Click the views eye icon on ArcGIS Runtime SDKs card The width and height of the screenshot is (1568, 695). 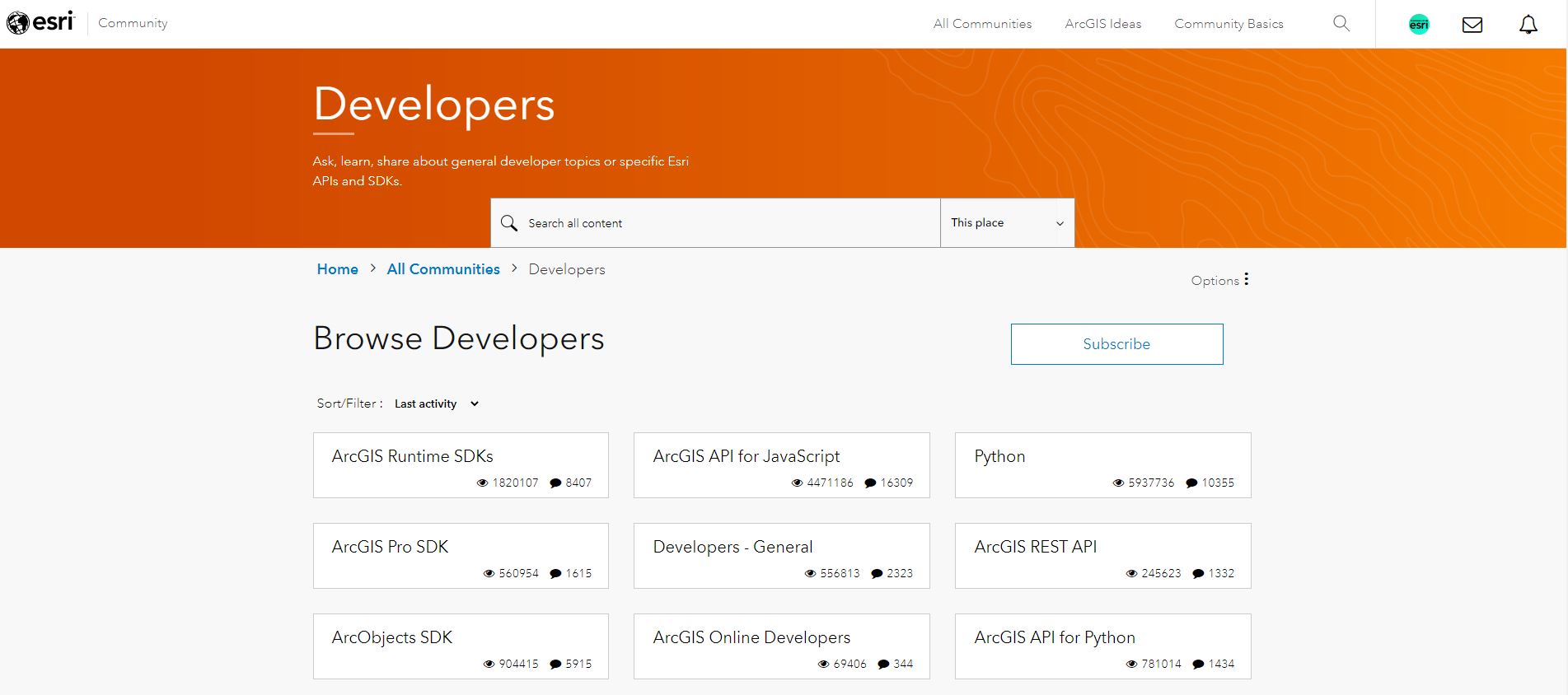[x=483, y=483]
